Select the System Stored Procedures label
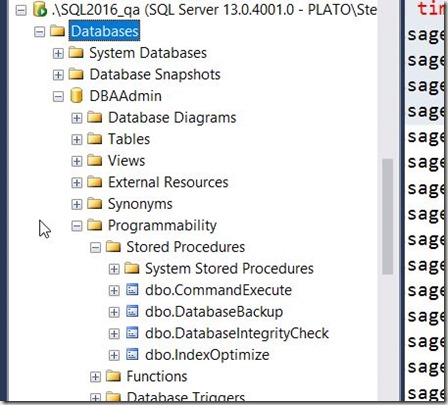The height and width of the screenshot is (405, 448). [229, 269]
